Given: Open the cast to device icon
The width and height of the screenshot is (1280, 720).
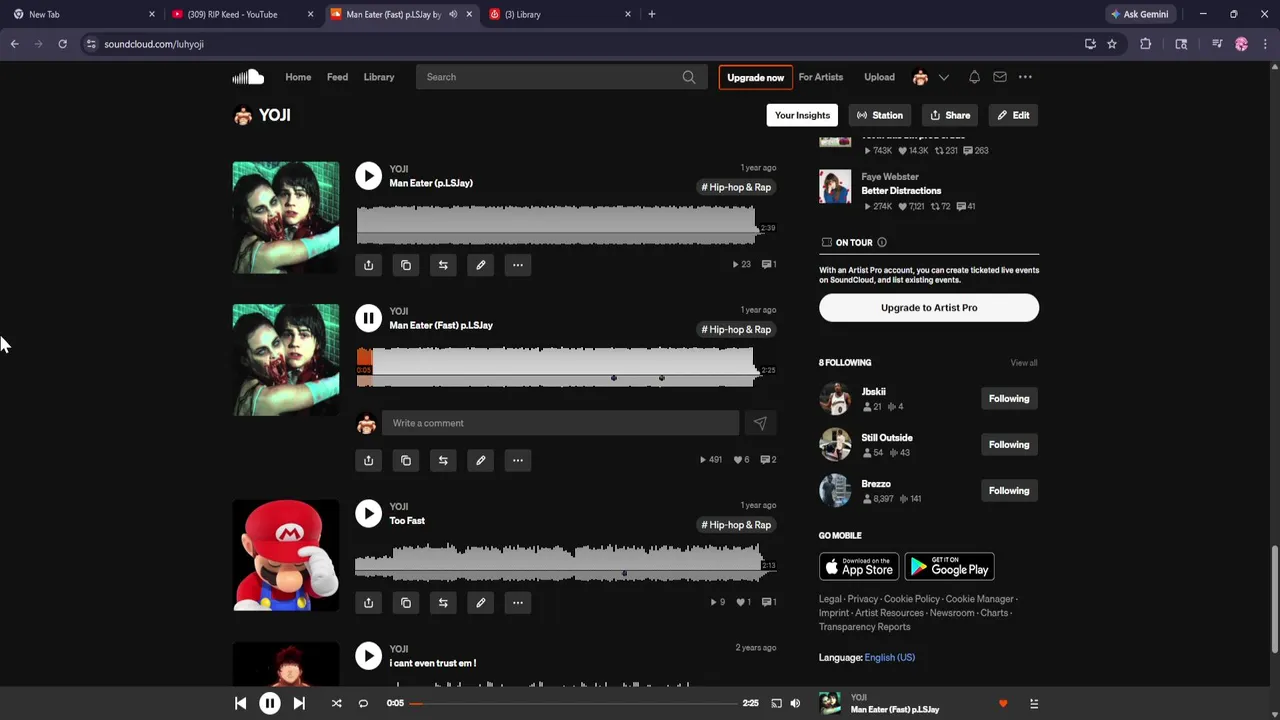Looking at the screenshot, I should [x=776, y=704].
